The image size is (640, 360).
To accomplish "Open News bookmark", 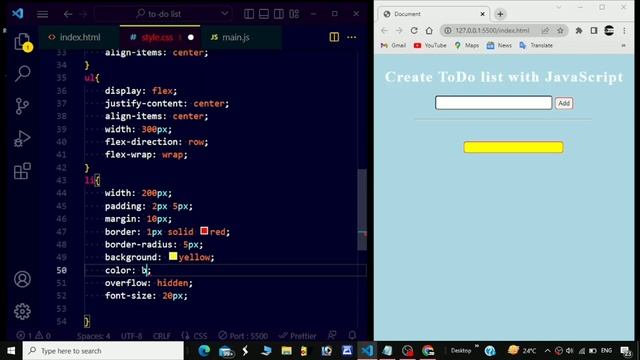I will click(499, 45).
